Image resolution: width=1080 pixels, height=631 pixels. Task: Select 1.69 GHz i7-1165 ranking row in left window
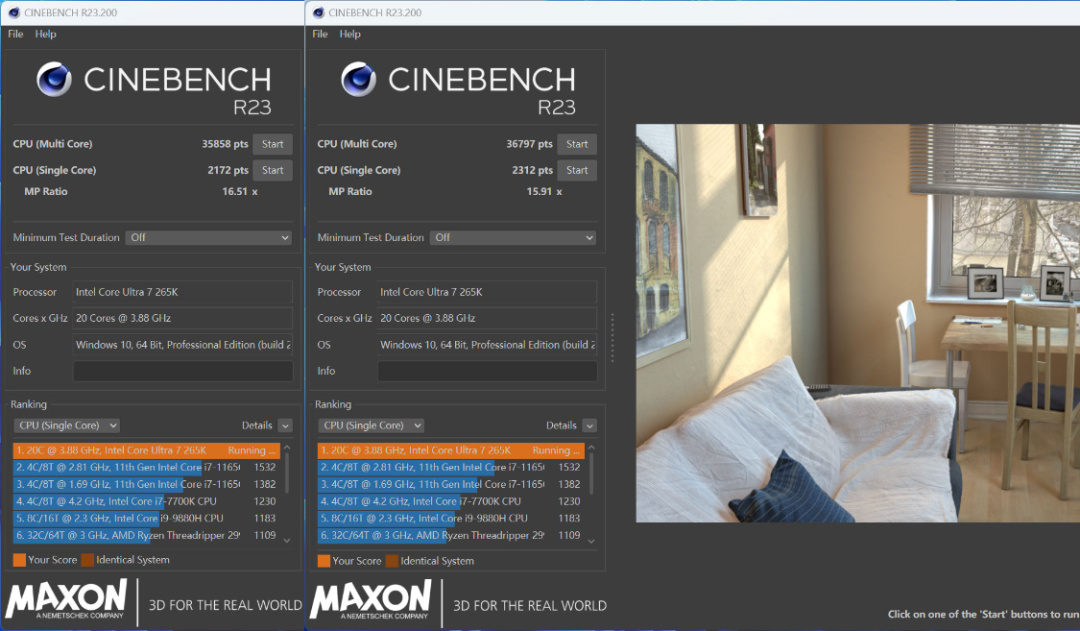[x=146, y=484]
